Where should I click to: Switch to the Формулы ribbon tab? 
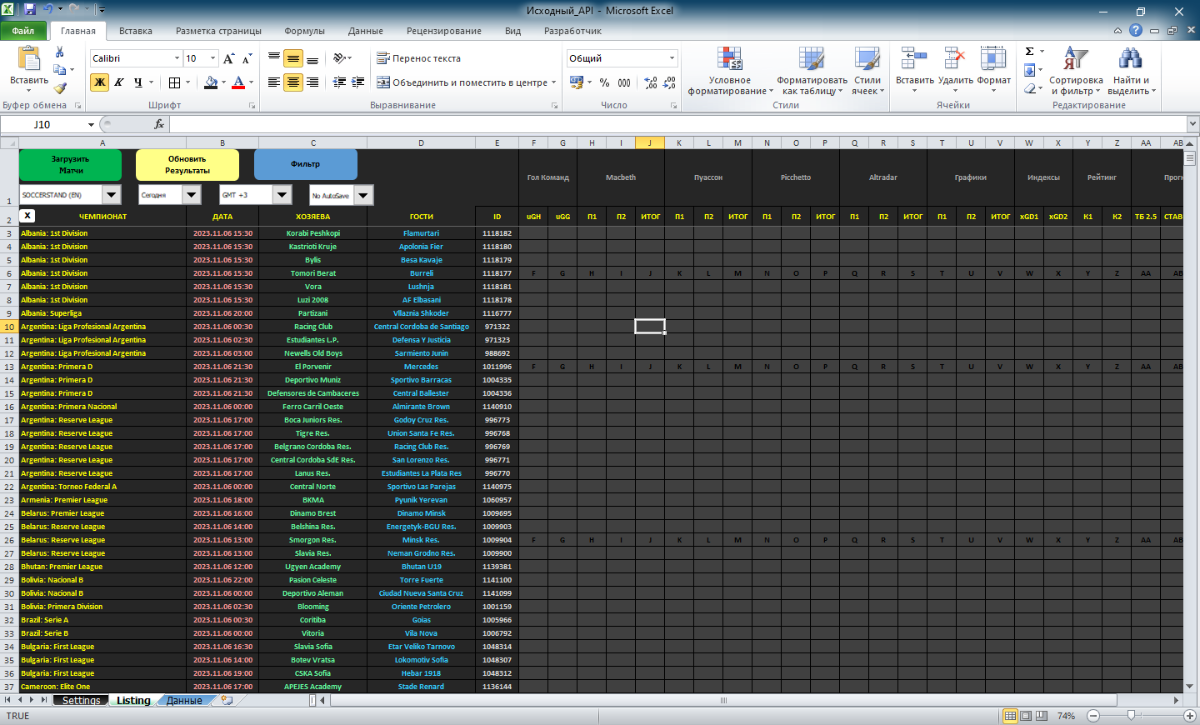pyautogui.click(x=304, y=31)
